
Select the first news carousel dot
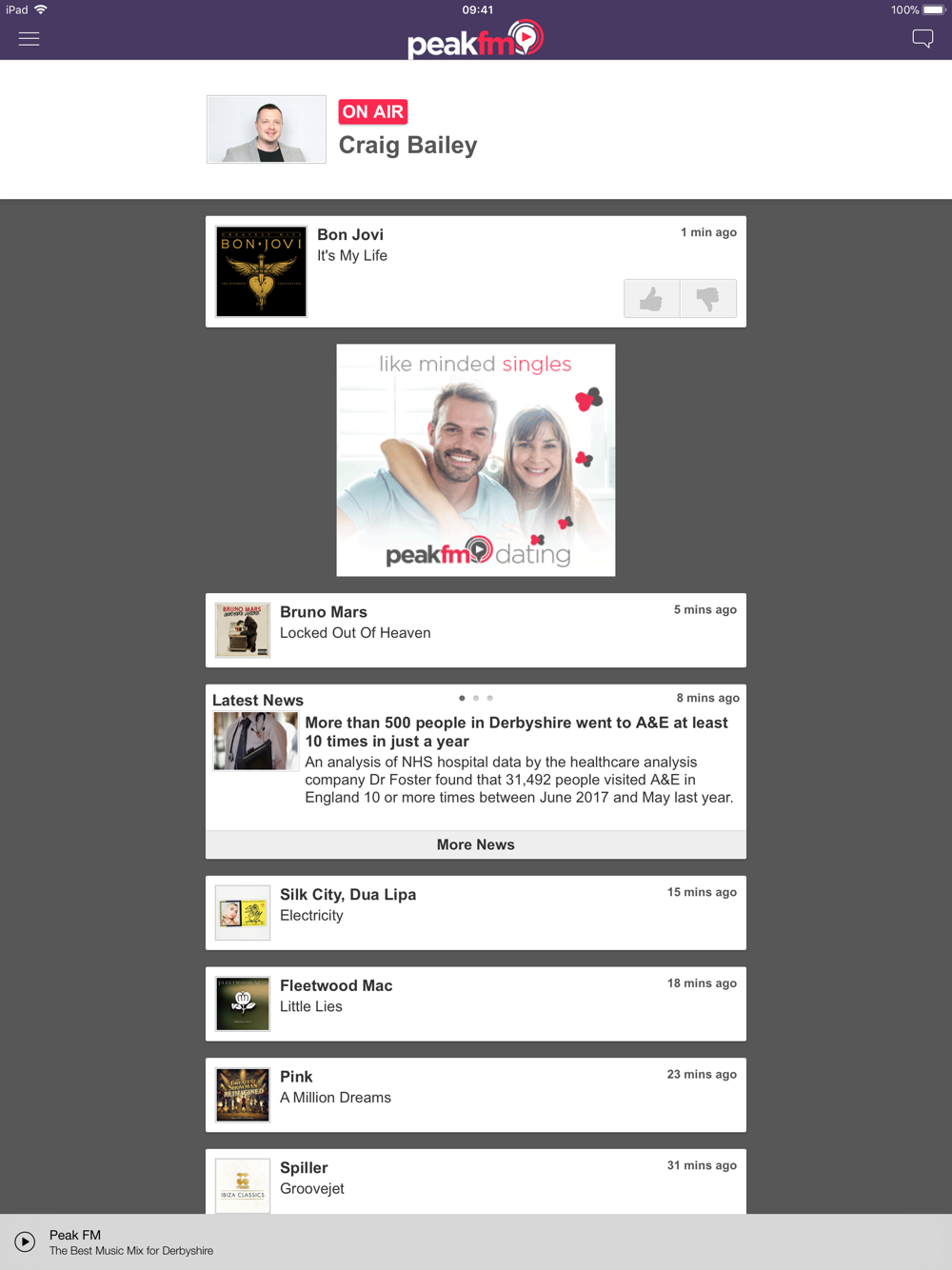(462, 698)
